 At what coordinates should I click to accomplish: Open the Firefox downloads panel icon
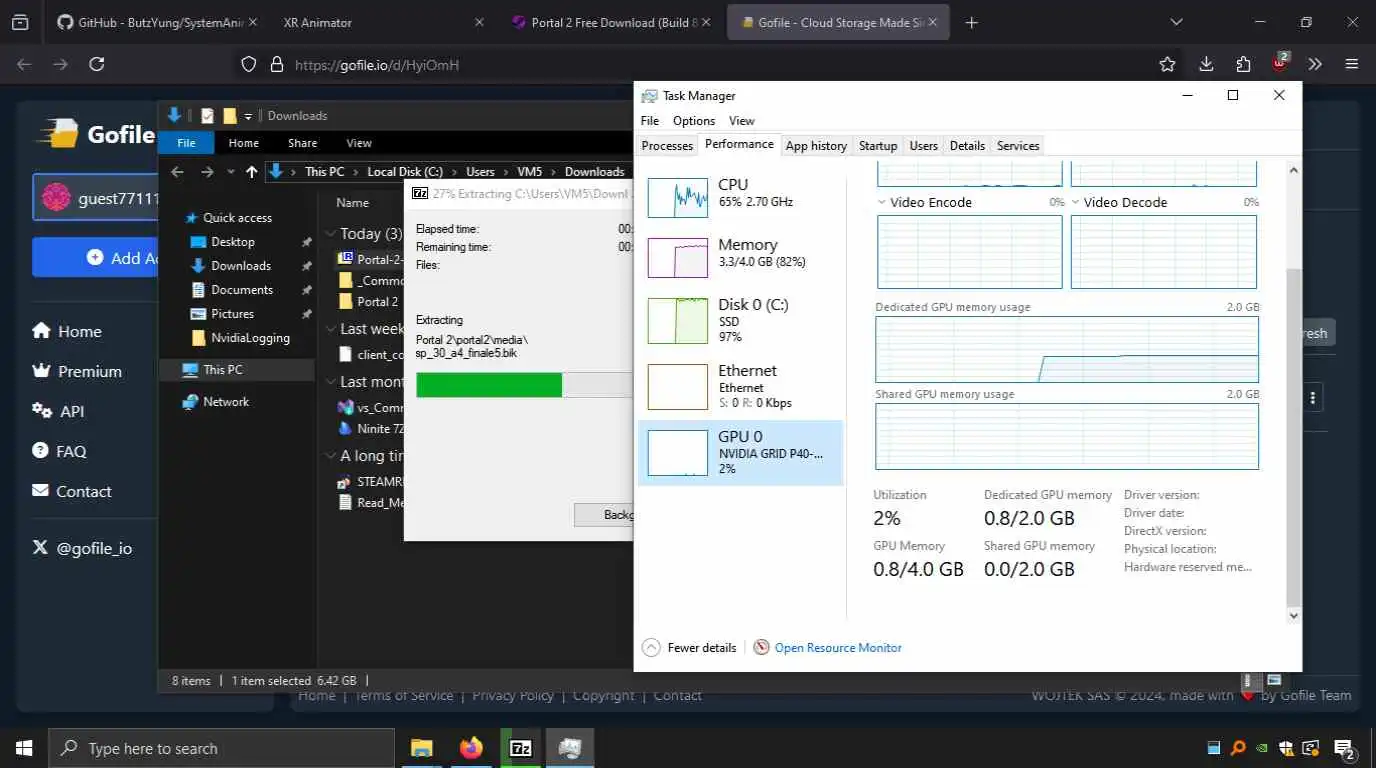pyautogui.click(x=1206, y=64)
